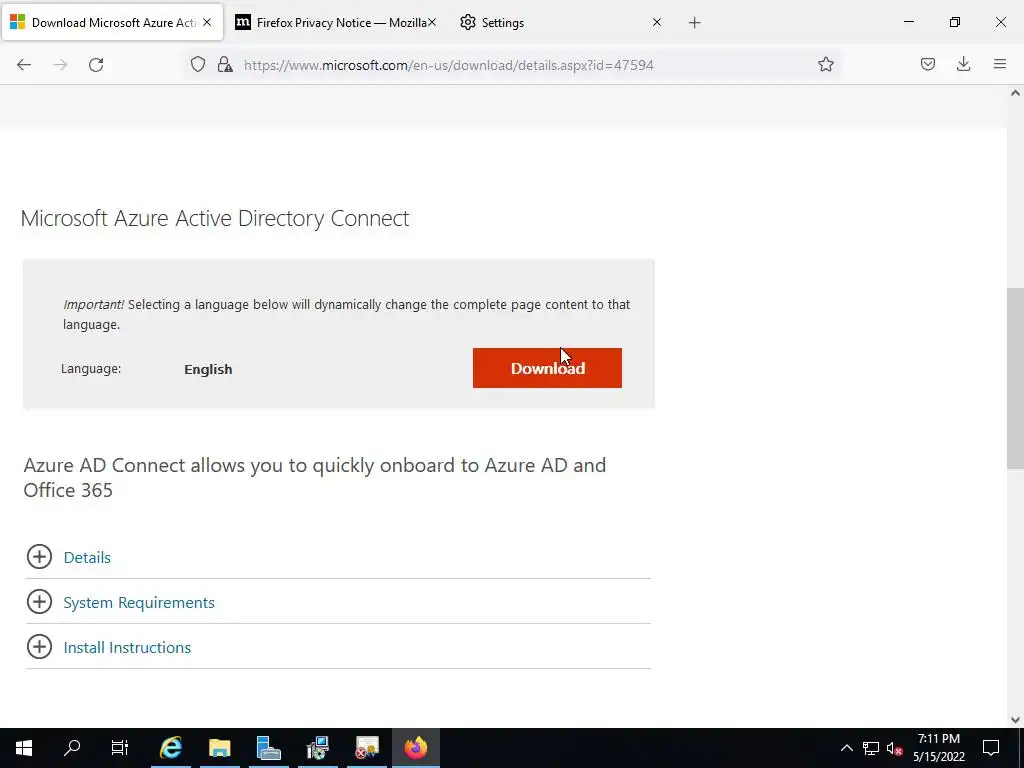1024x768 pixels.
Task: Click the page scrollbar thumb
Action: (1015, 379)
